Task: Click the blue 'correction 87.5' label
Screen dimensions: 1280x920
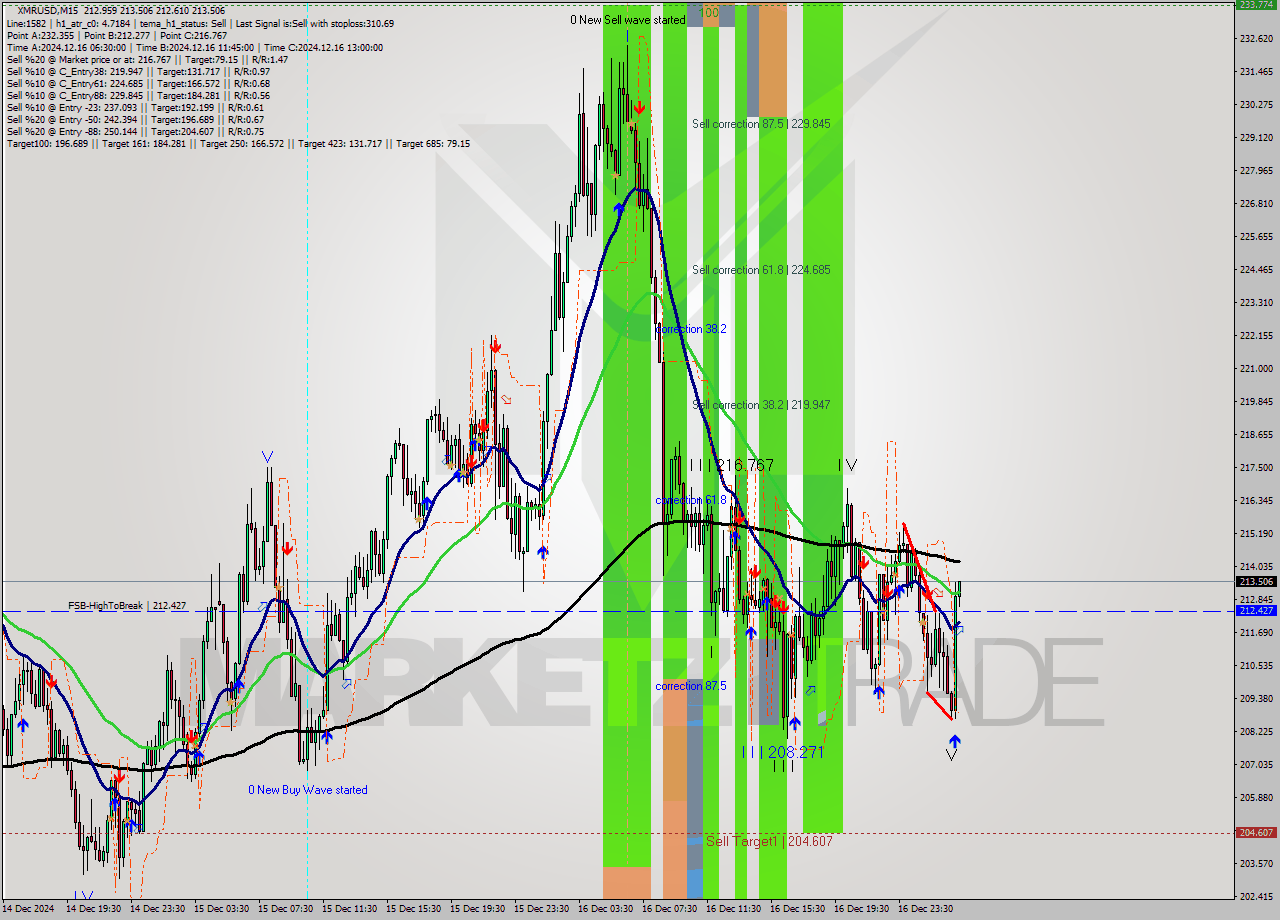Action: (x=691, y=686)
